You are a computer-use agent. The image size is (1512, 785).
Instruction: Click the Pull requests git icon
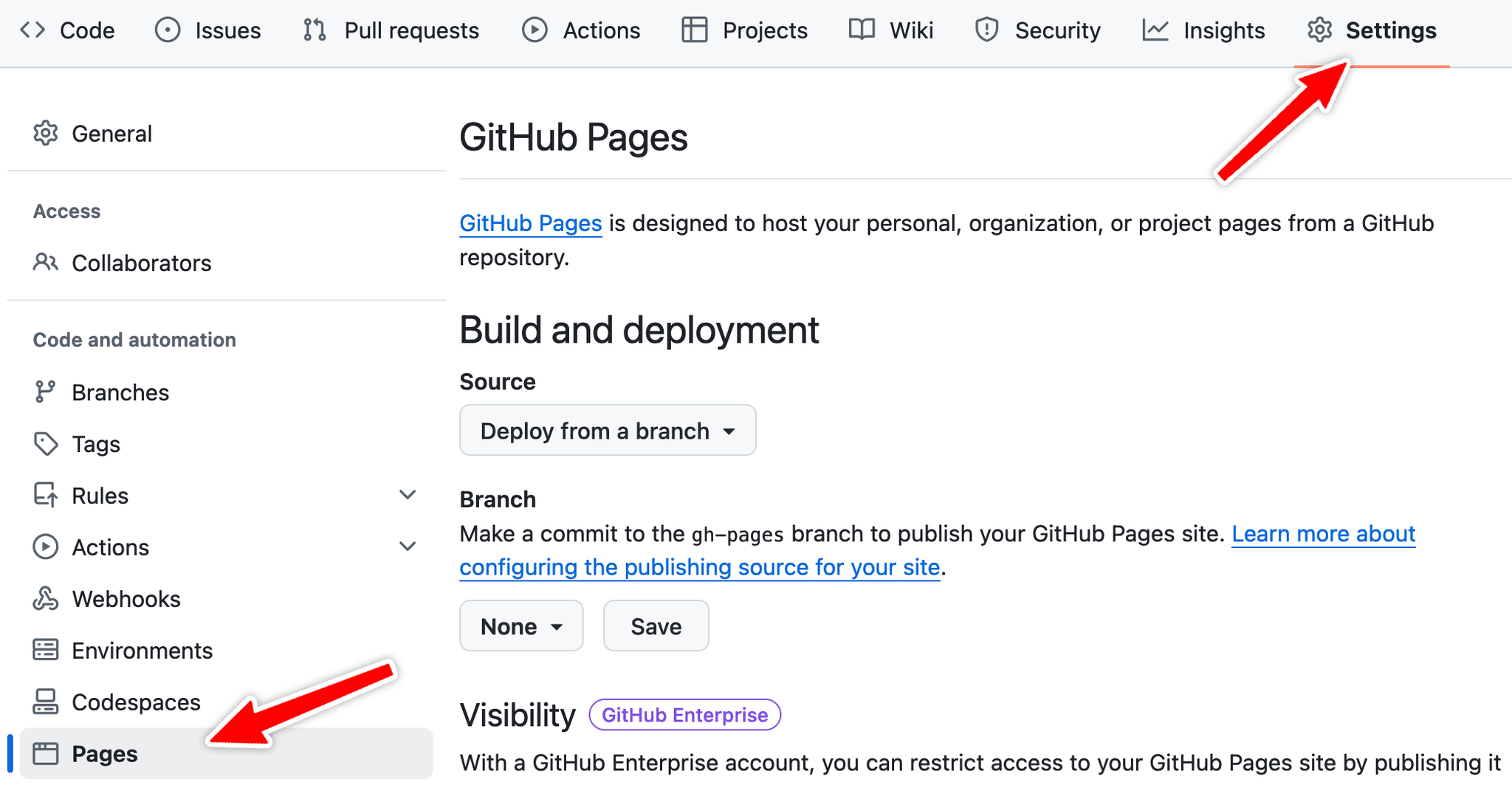pyautogui.click(x=315, y=30)
